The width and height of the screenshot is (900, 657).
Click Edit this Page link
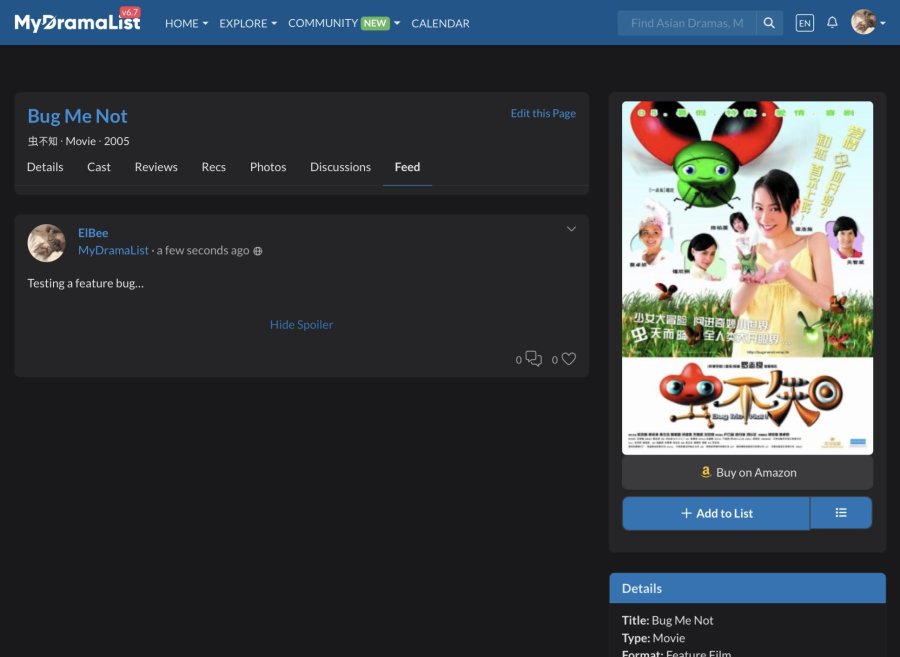pyautogui.click(x=543, y=114)
